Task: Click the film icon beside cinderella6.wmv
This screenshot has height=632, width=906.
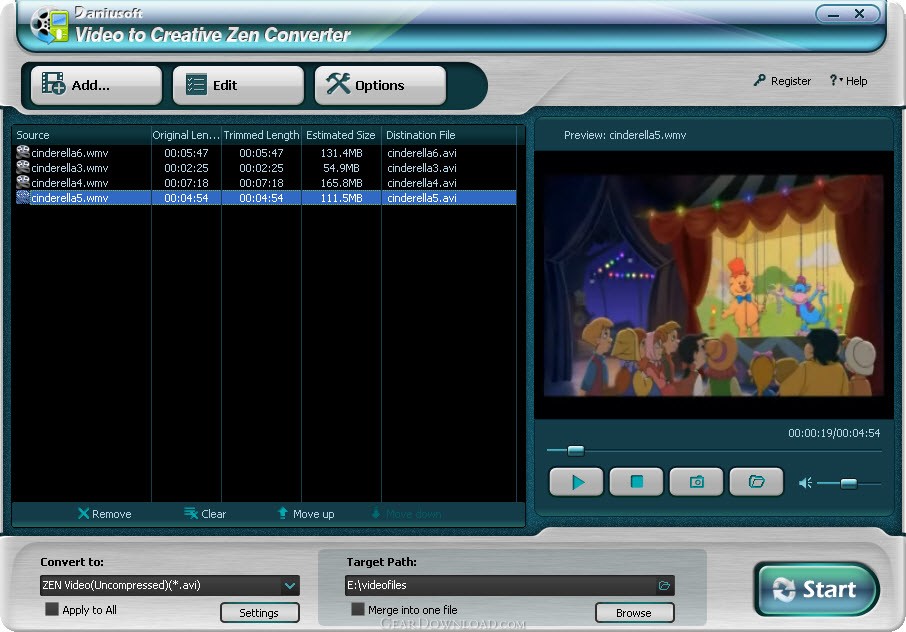Action: coord(23,152)
